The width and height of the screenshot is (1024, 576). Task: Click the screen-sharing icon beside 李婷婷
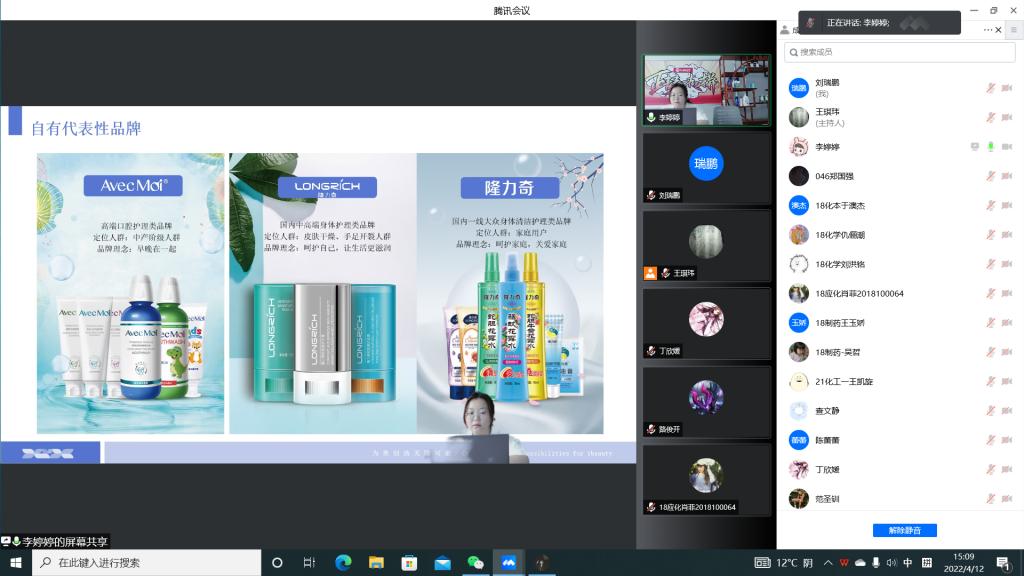[x=974, y=147]
